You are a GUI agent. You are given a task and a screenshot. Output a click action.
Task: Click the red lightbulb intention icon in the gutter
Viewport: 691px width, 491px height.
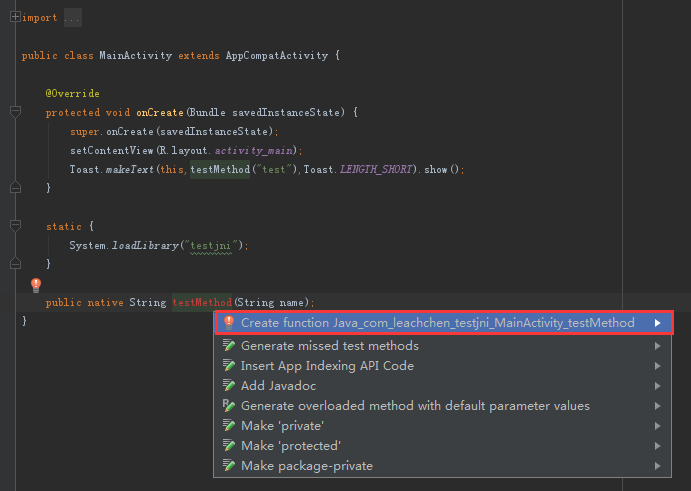click(x=36, y=285)
